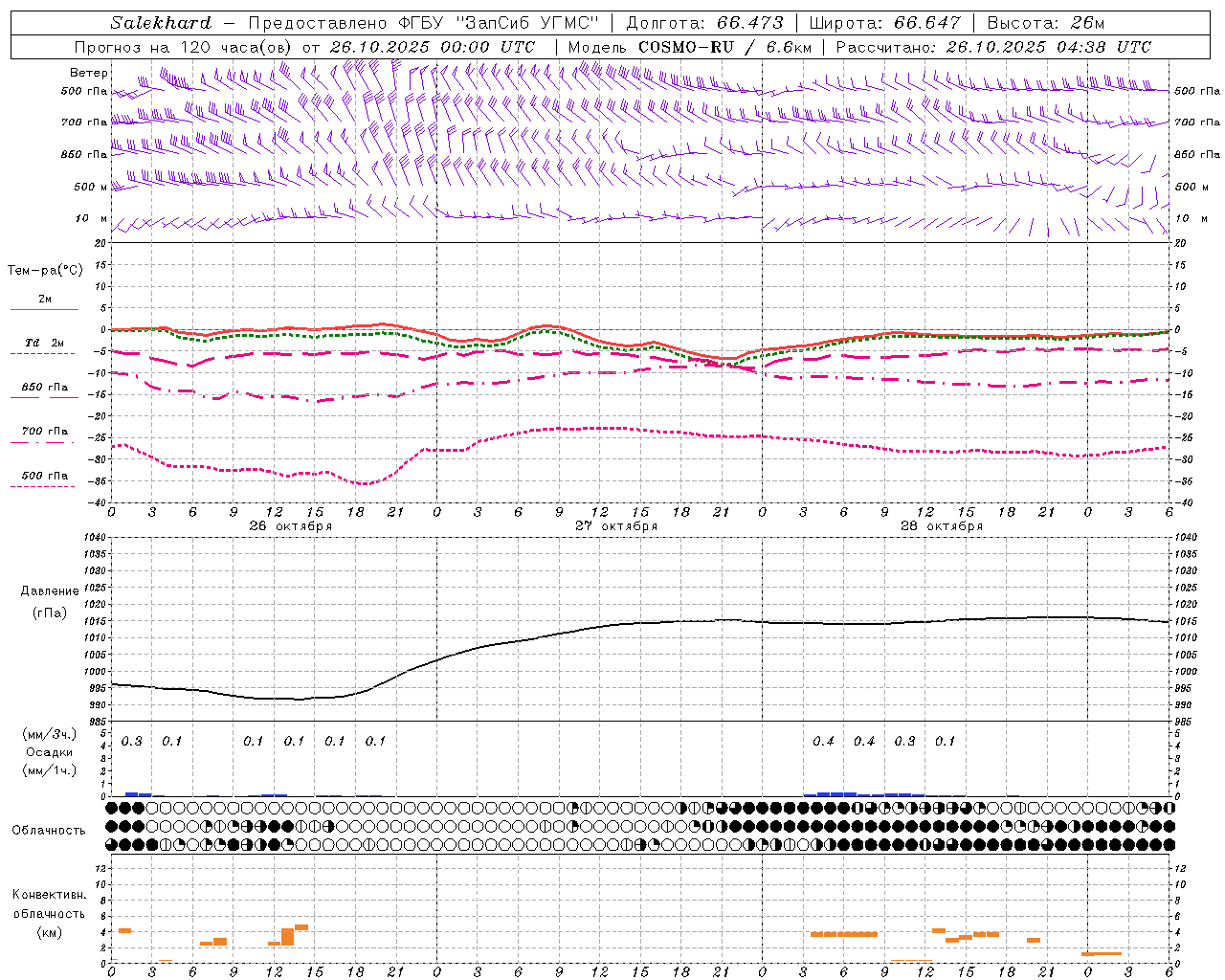Select 500 гПа in the temperature legend
1225x980 pixels.
point(45,476)
